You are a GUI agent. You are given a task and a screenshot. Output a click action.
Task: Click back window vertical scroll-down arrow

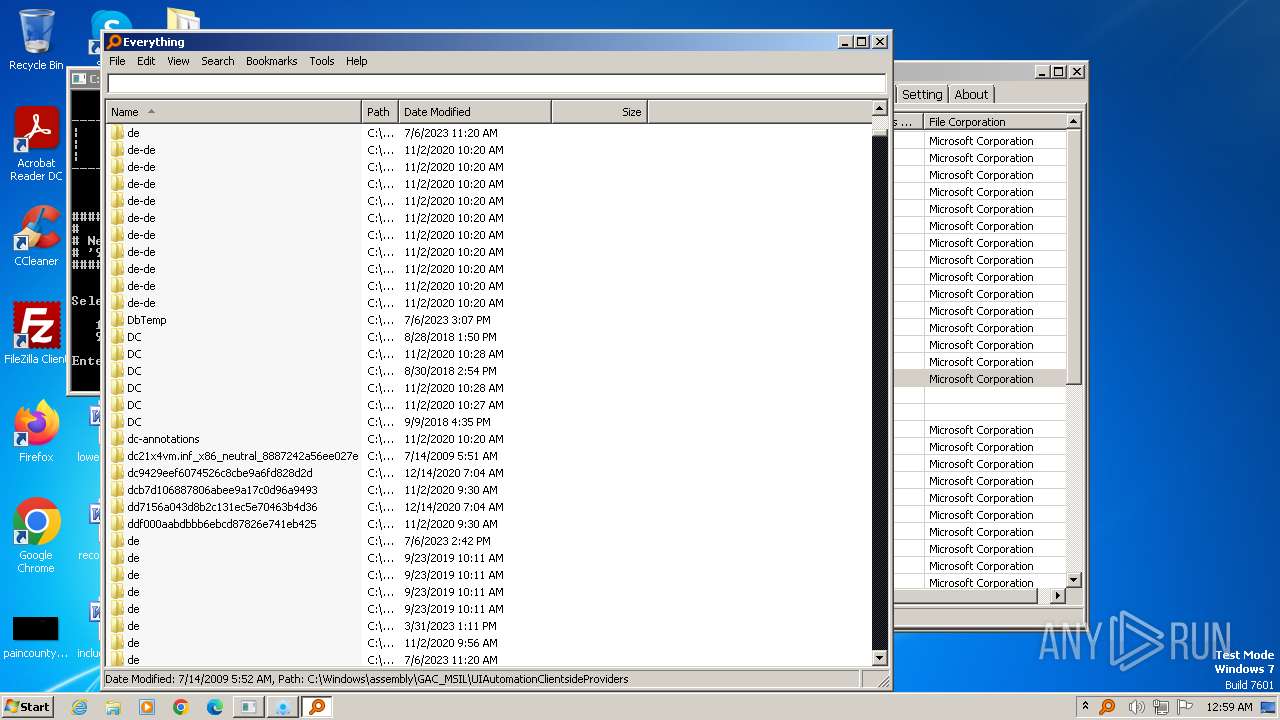point(1074,579)
